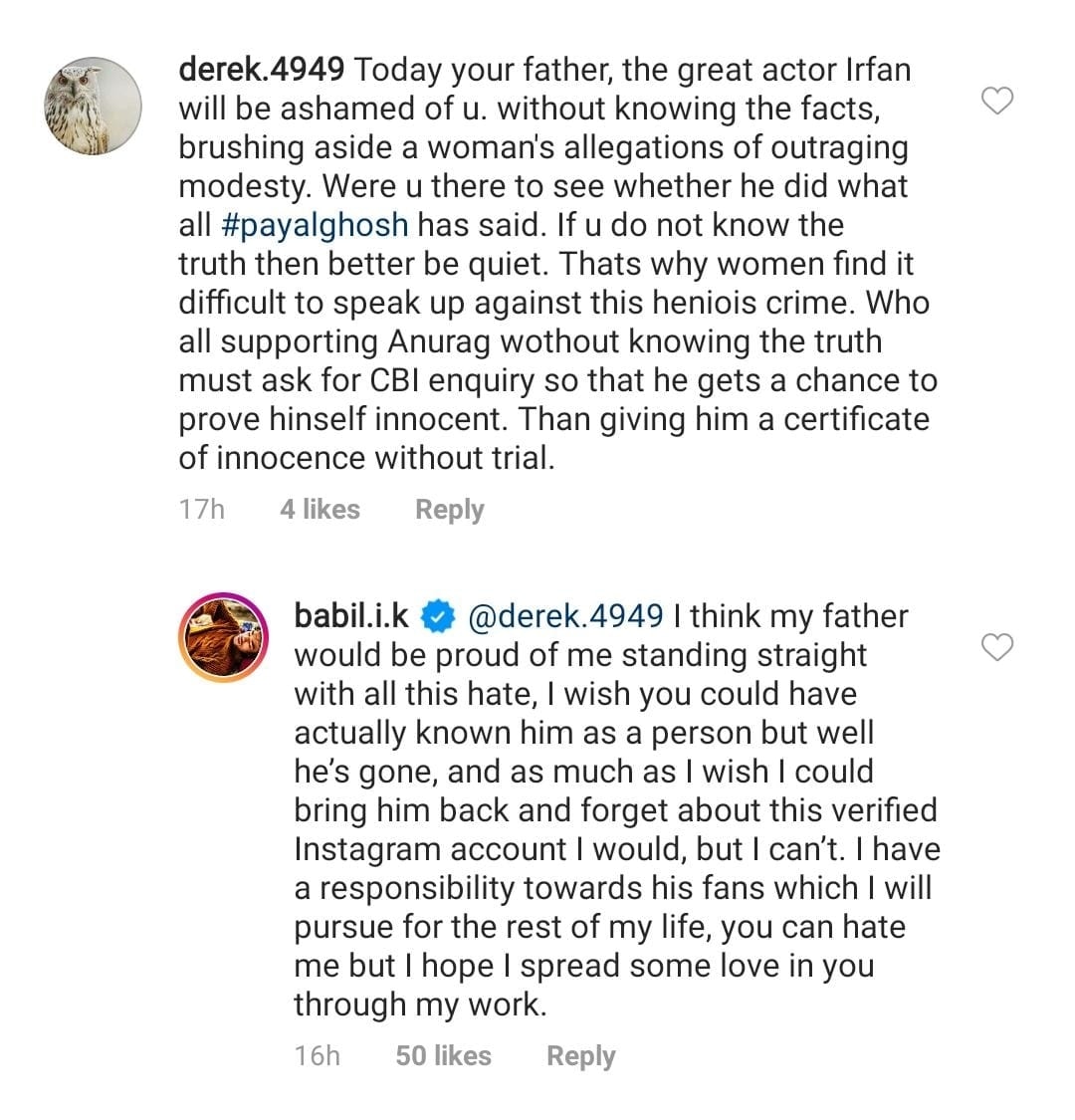Viewport: 1075px width, 1120px height.
Task: Reply to derek.4949's comment
Action: point(449,510)
